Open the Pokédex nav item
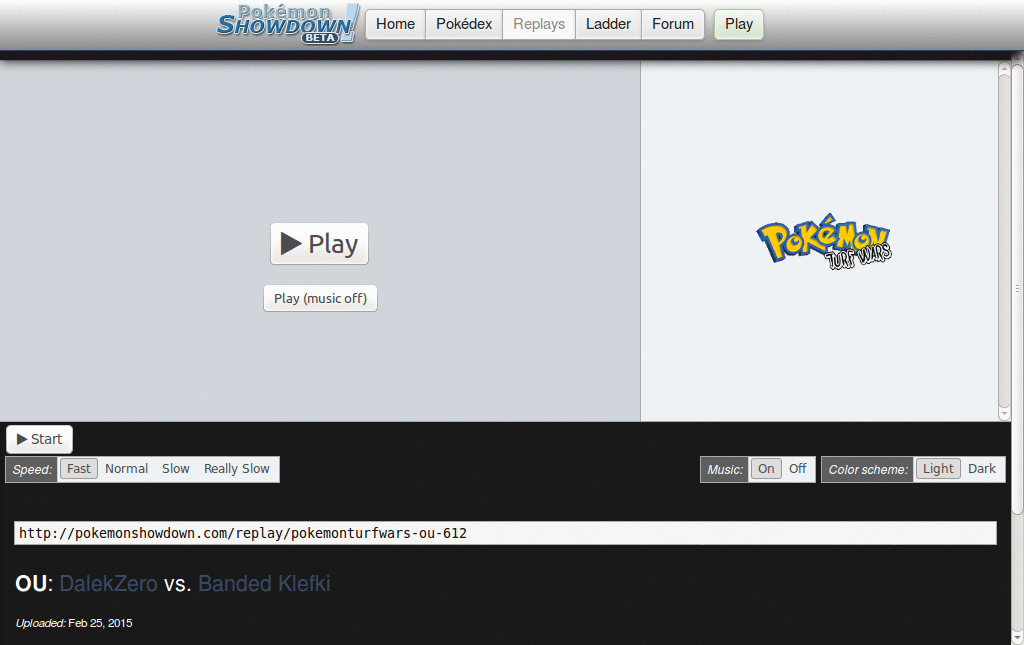Viewport: 1024px width, 645px height. click(x=464, y=24)
